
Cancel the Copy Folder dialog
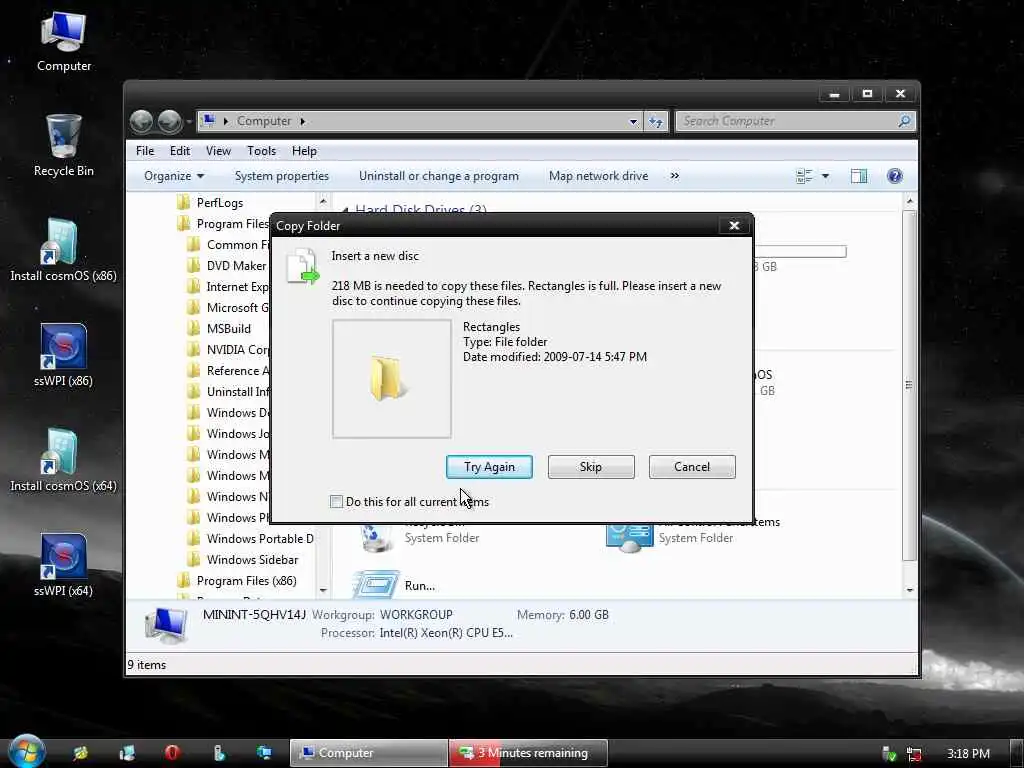pos(692,467)
